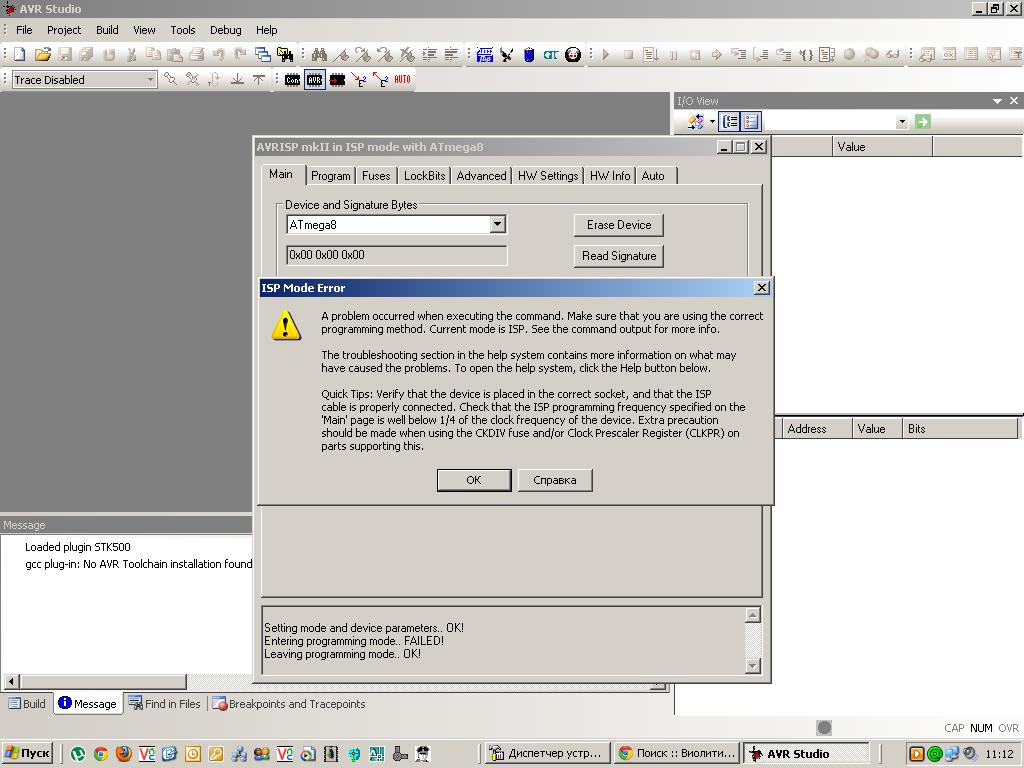Open the Project menu

click(64, 30)
